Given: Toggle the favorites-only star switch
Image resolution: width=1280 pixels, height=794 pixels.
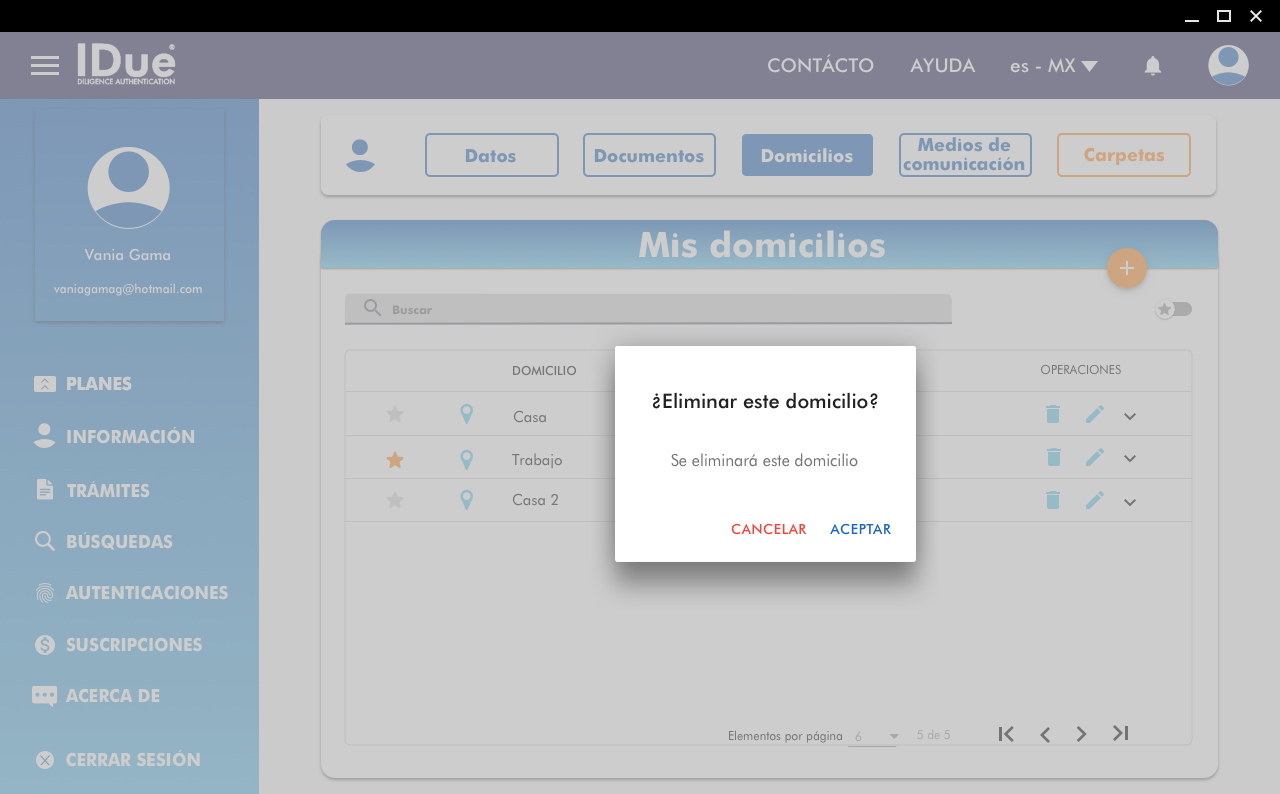Looking at the screenshot, I should tap(1174, 309).
